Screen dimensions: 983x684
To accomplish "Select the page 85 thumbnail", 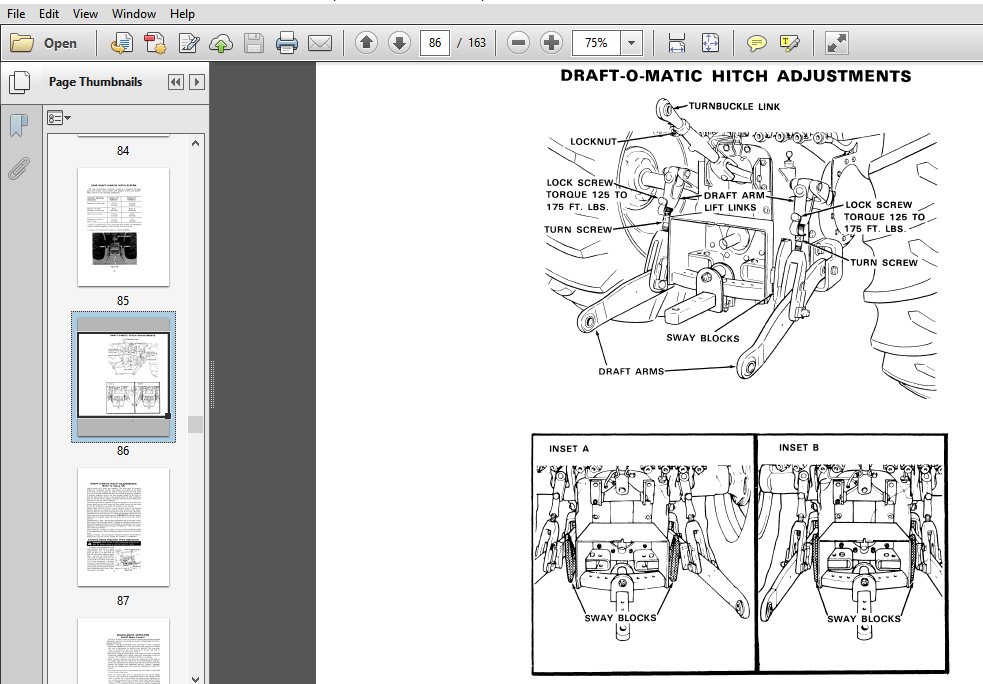I will click(x=124, y=227).
